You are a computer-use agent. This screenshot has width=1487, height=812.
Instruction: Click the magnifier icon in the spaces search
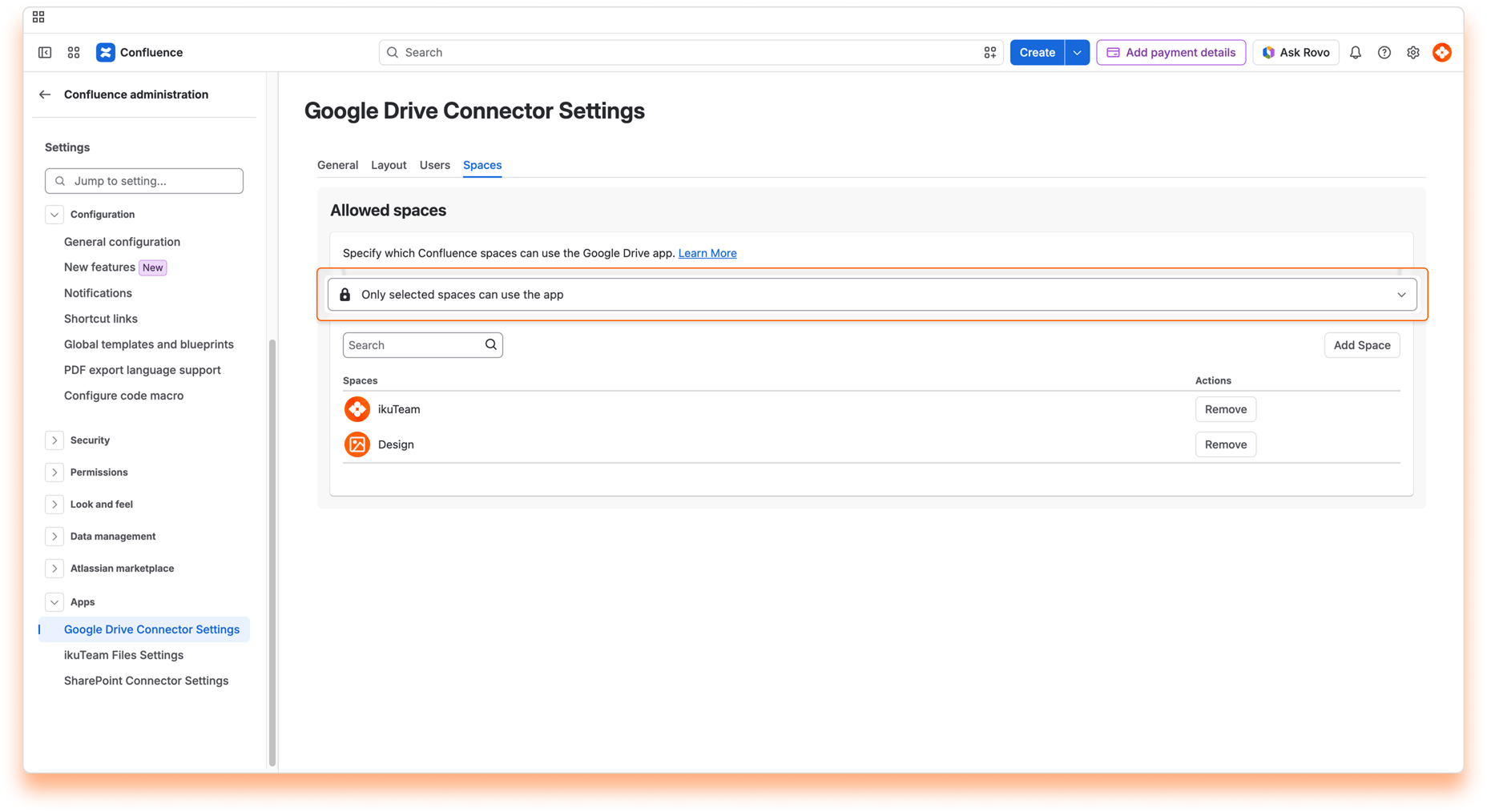click(x=490, y=344)
